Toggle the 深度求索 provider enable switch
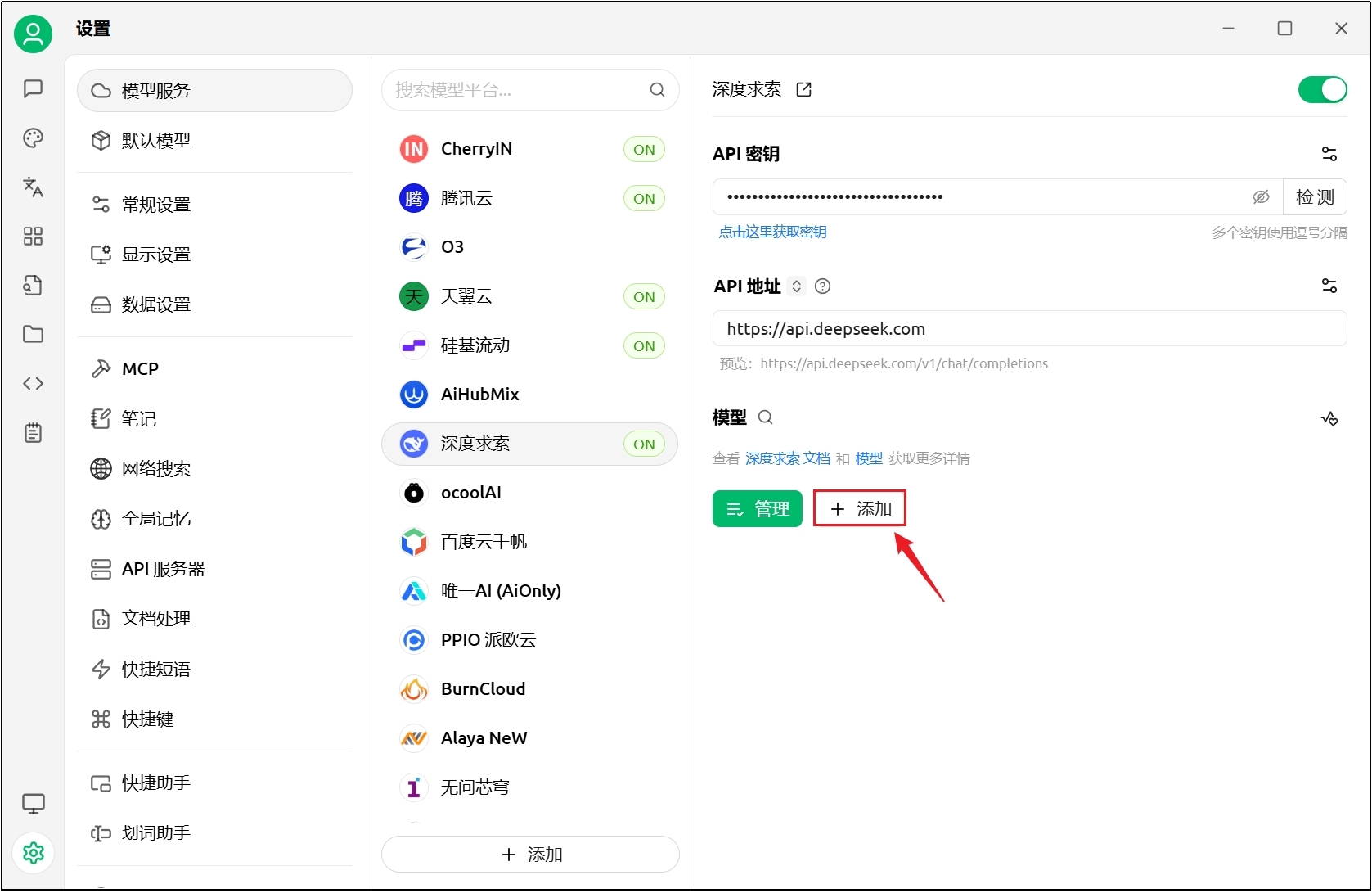1372x893 pixels. click(x=1322, y=89)
